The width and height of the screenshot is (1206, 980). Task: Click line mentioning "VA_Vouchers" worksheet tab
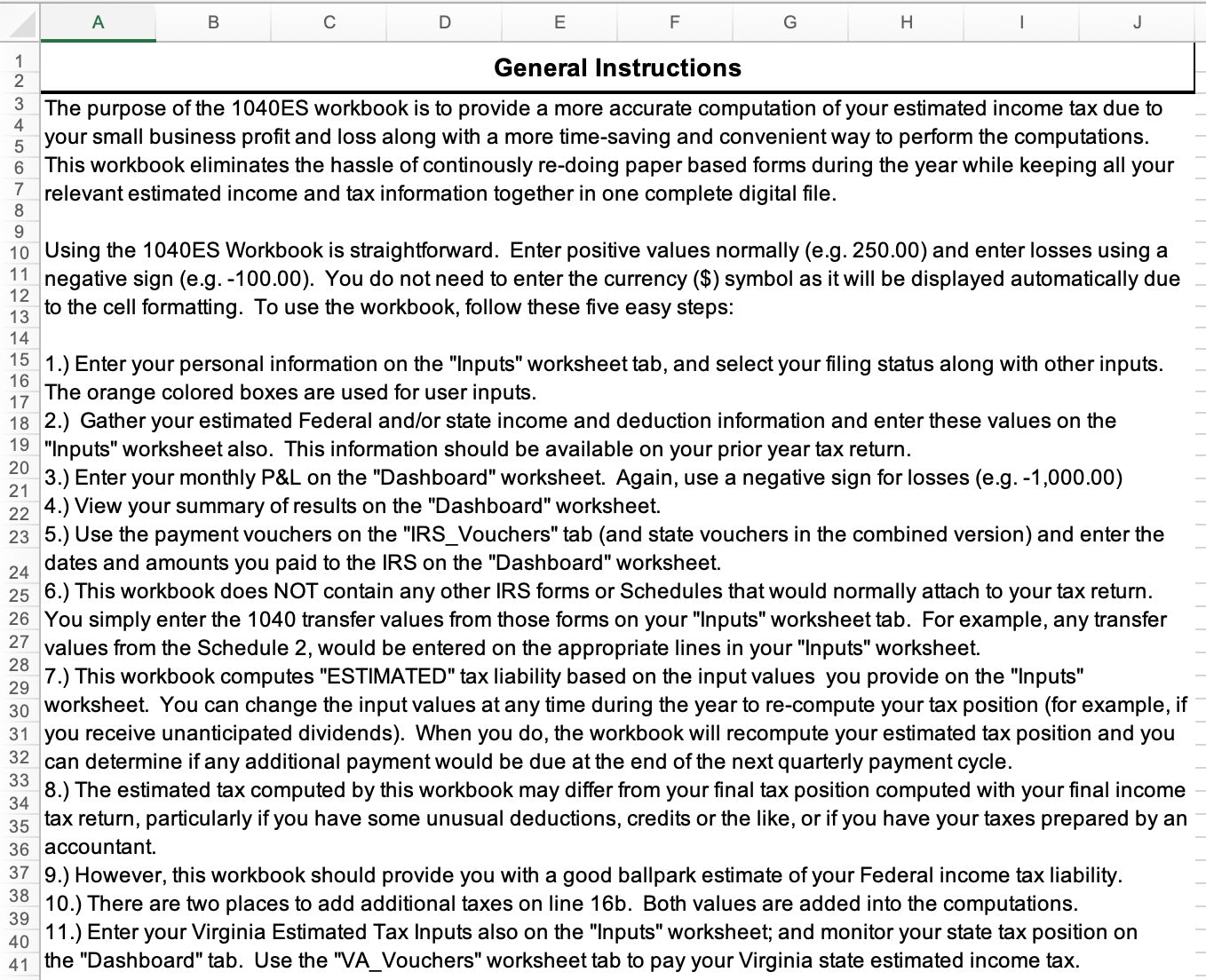tap(562, 960)
